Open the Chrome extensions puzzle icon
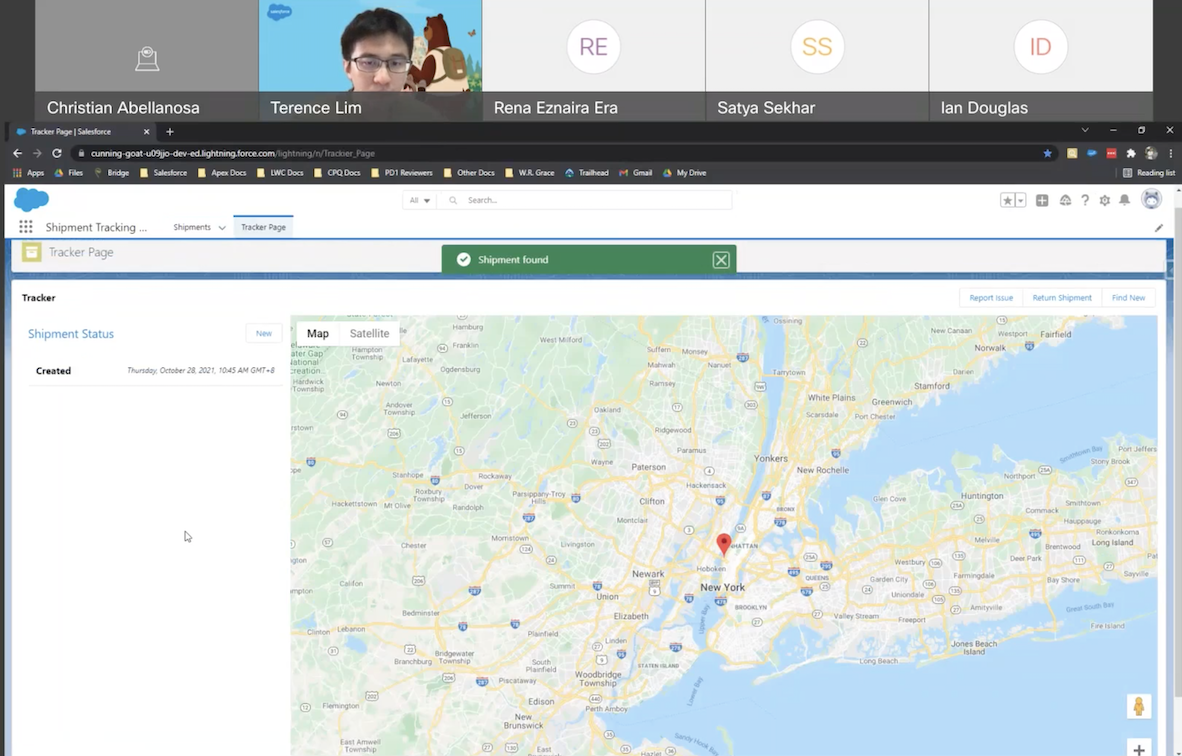Image resolution: width=1182 pixels, height=756 pixels. point(1131,153)
